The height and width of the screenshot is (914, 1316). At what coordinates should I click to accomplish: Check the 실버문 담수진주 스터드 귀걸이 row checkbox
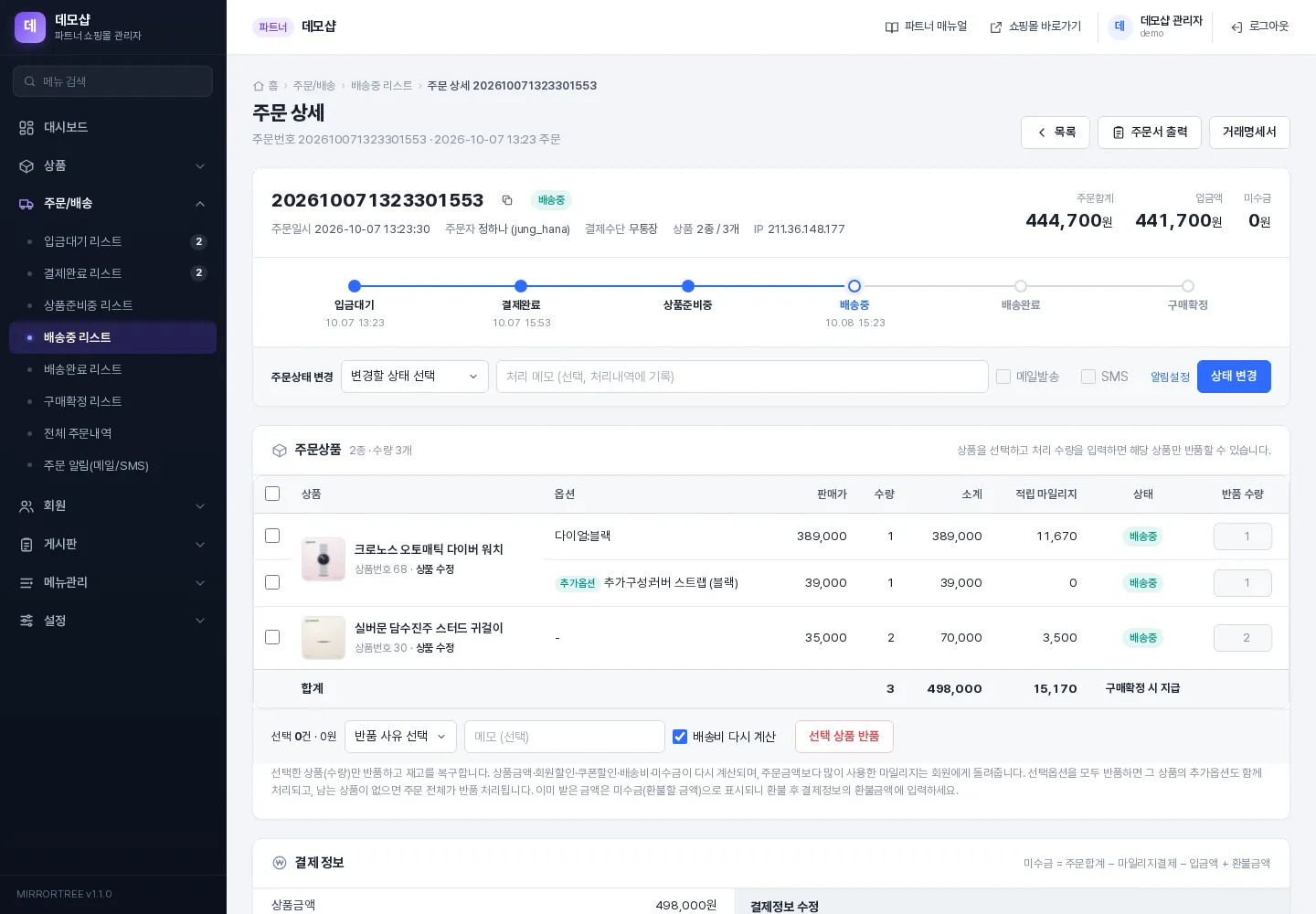[x=272, y=637]
